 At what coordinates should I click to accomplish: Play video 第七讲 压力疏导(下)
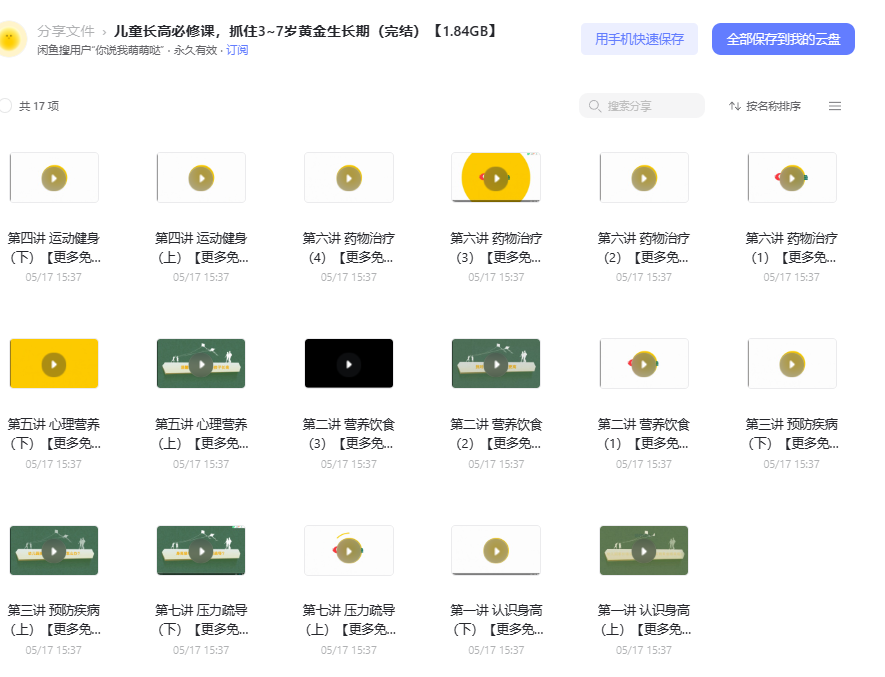pyautogui.click(x=201, y=551)
